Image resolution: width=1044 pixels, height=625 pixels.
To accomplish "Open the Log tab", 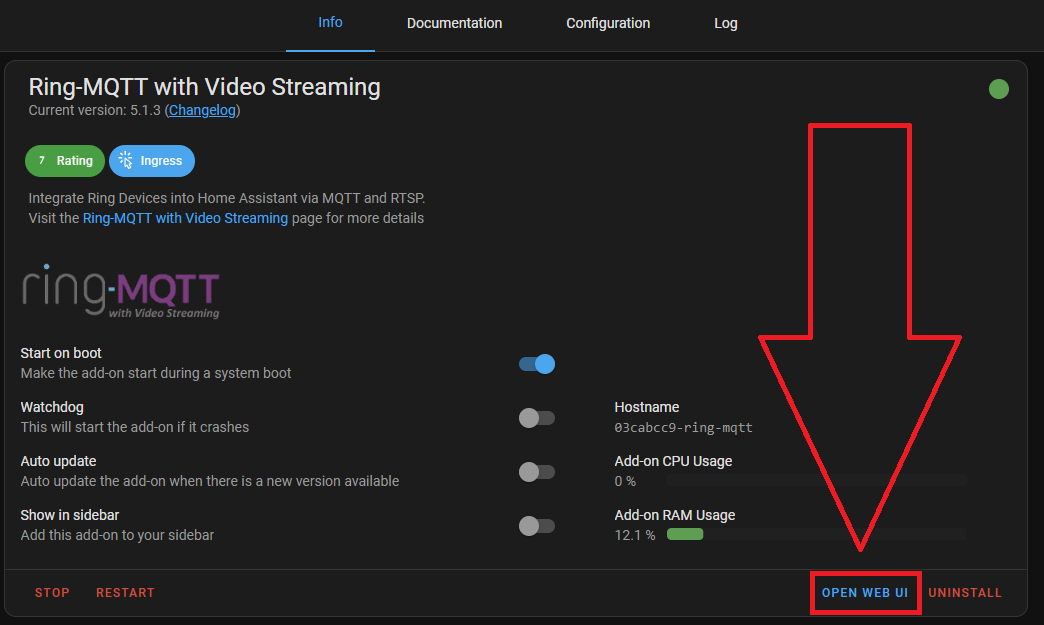I will pyautogui.click(x=725, y=23).
